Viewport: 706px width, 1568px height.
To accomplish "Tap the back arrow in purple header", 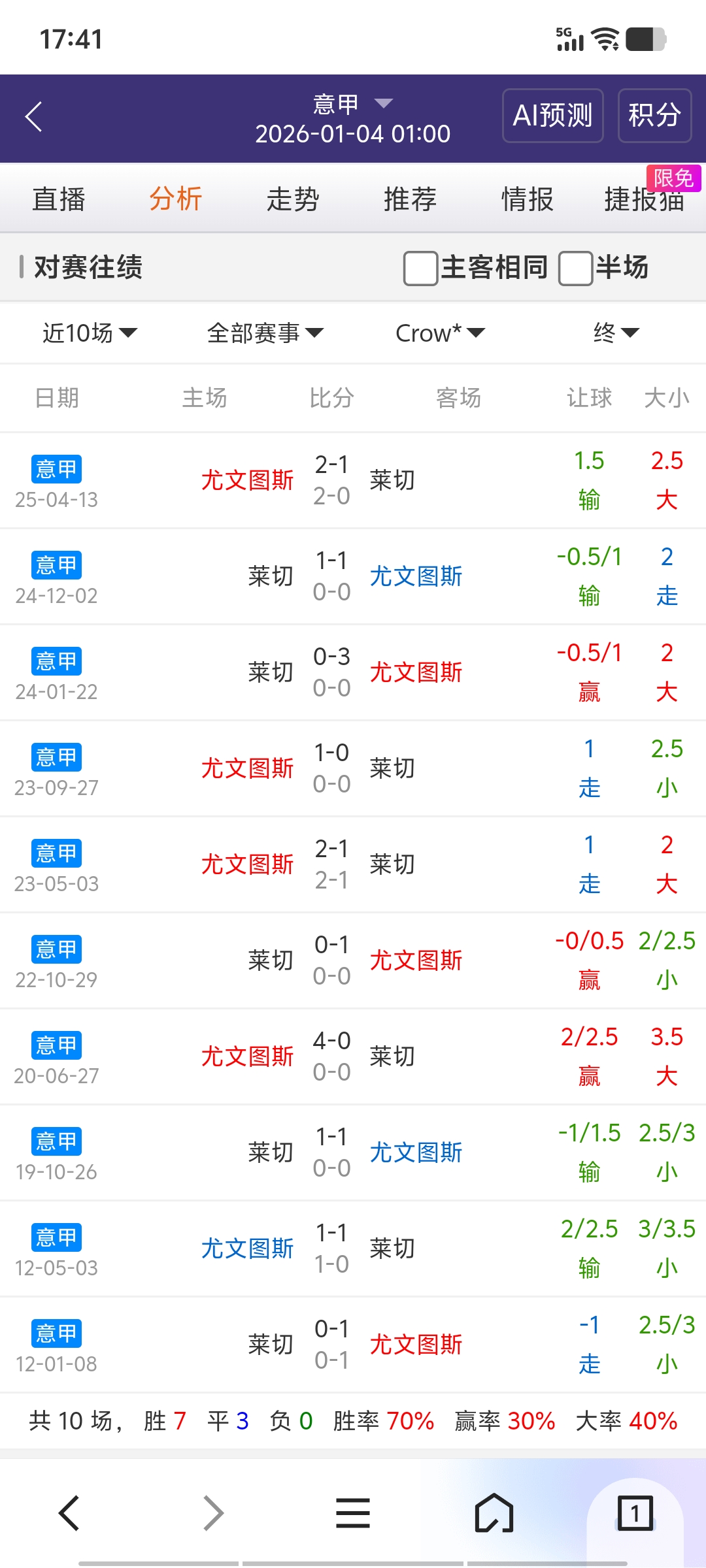I will tap(34, 117).
